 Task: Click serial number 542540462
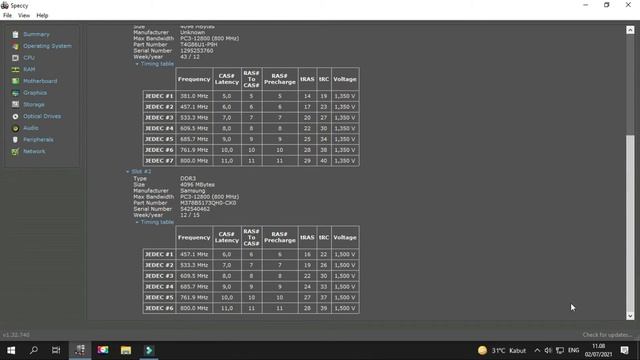tap(195, 209)
